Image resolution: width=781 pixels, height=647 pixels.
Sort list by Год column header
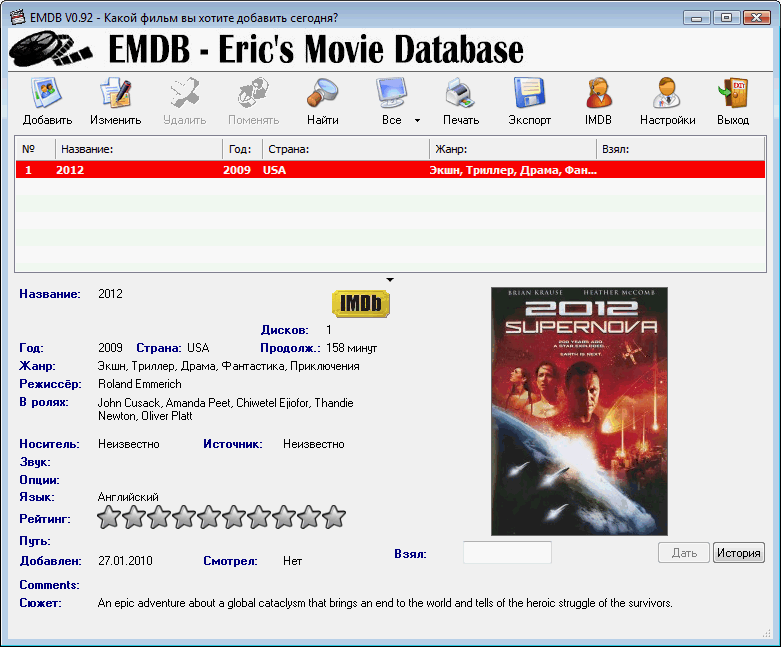click(x=242, y=149)
